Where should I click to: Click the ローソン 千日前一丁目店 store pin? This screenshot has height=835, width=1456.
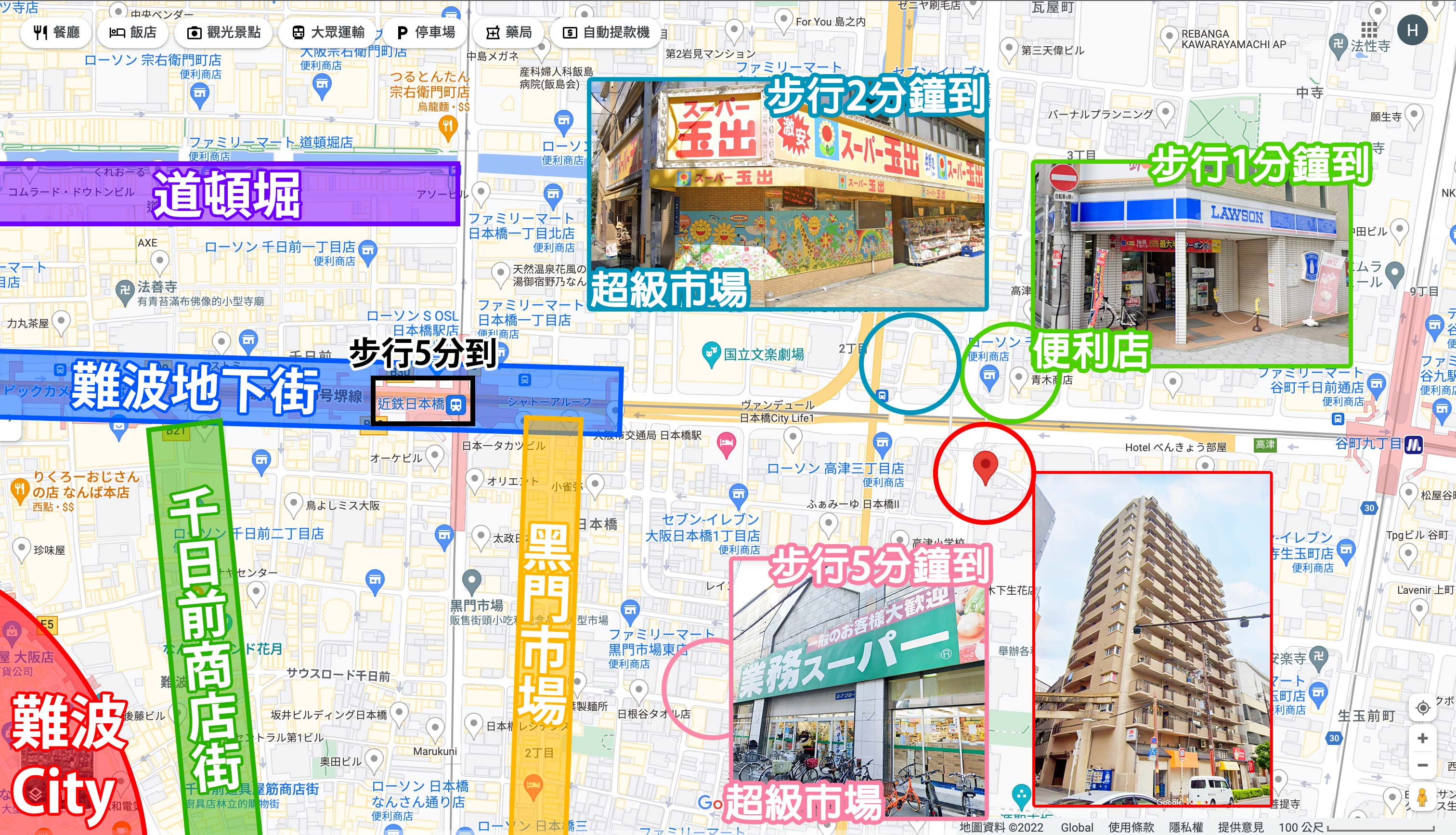pos(367,253)
